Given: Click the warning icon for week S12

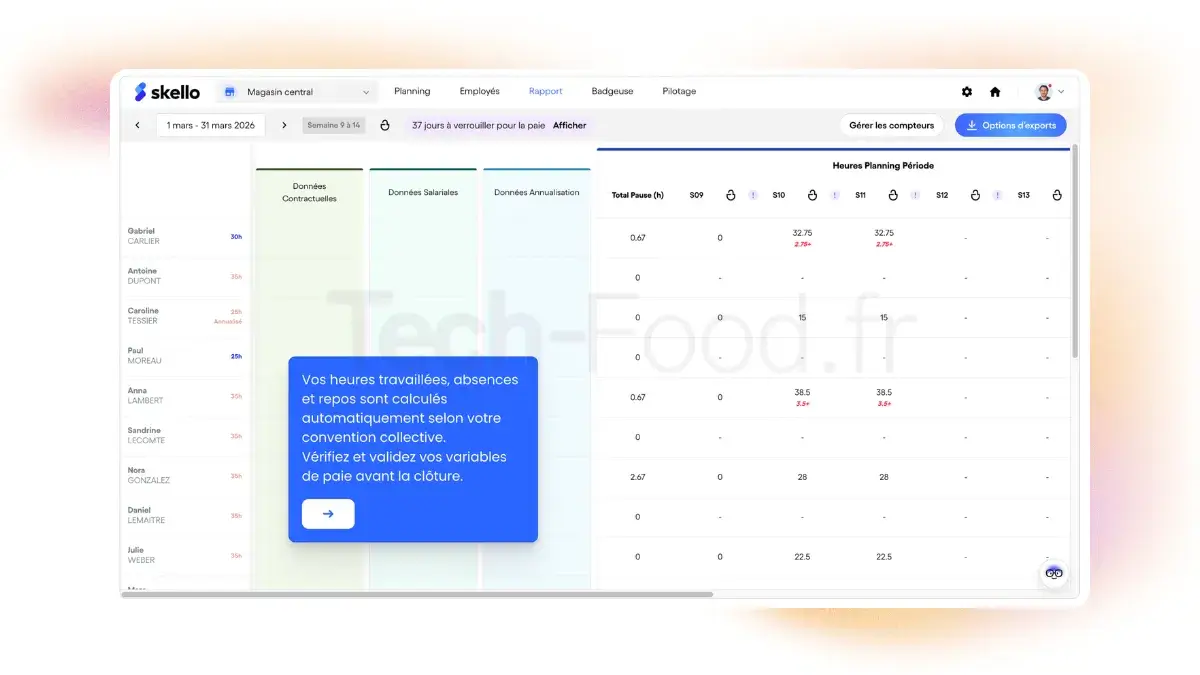Looking at the screenshot, I should point(997,195).
